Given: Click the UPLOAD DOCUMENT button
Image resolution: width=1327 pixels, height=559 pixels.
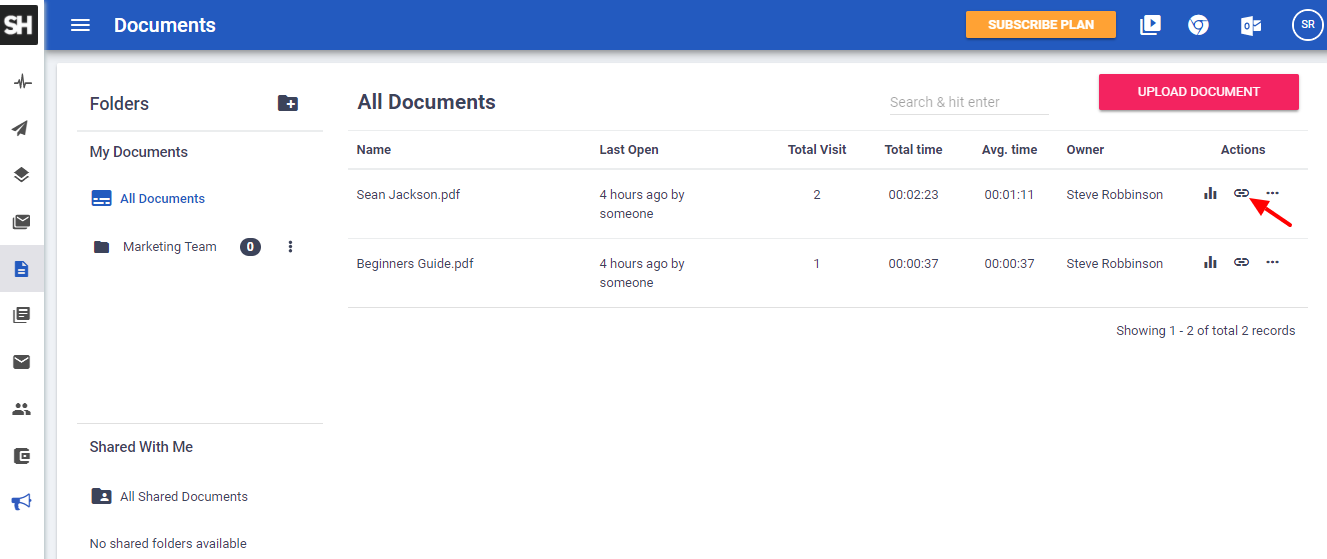Looking at the screenshot, I should click(x=1199, y=91).
